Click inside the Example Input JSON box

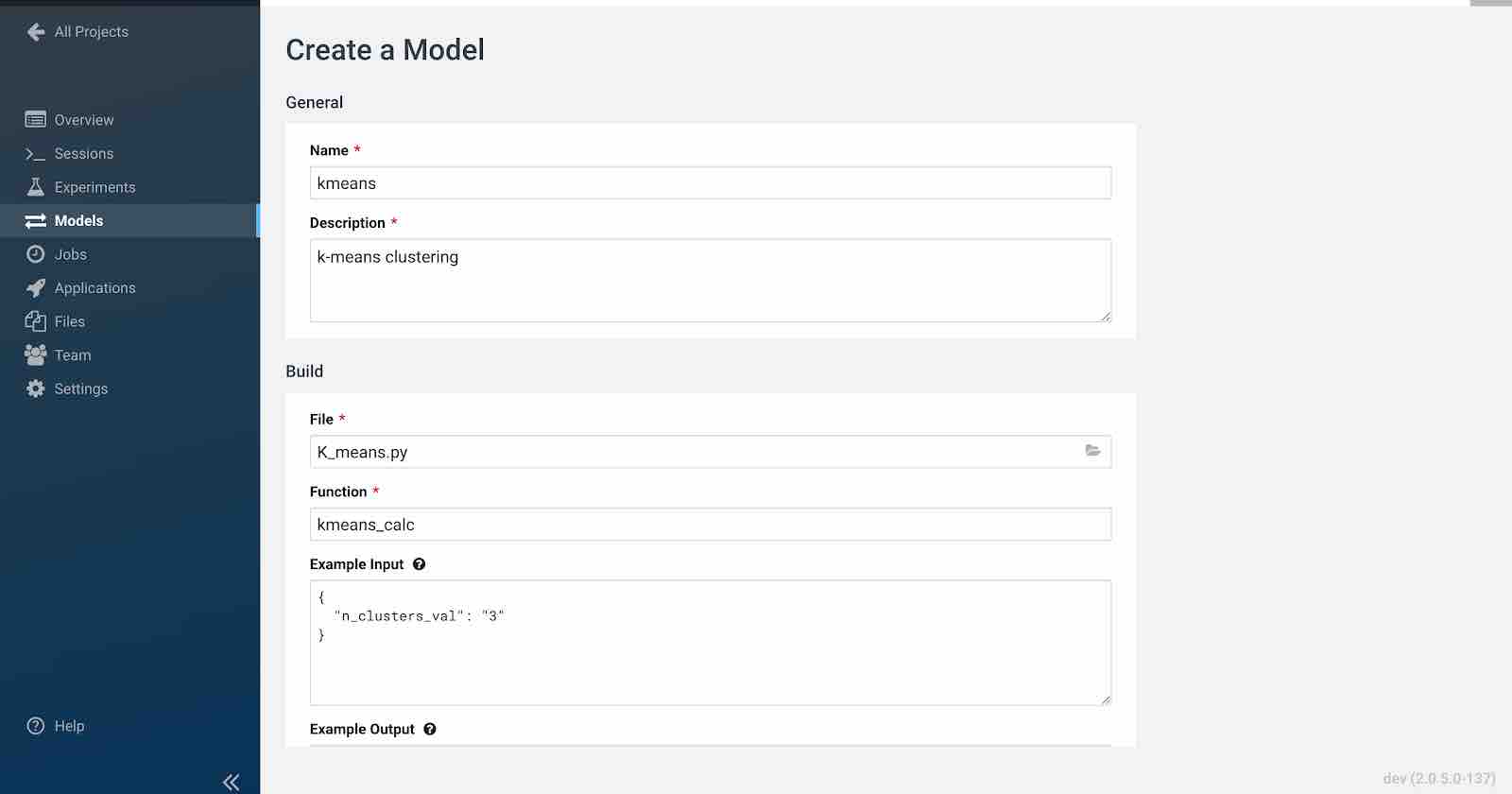point(711,643)
